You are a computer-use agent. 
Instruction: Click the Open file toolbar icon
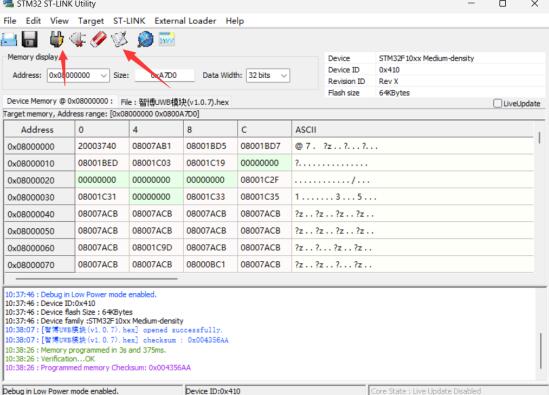pyautogui.click(x=9, y=39)
